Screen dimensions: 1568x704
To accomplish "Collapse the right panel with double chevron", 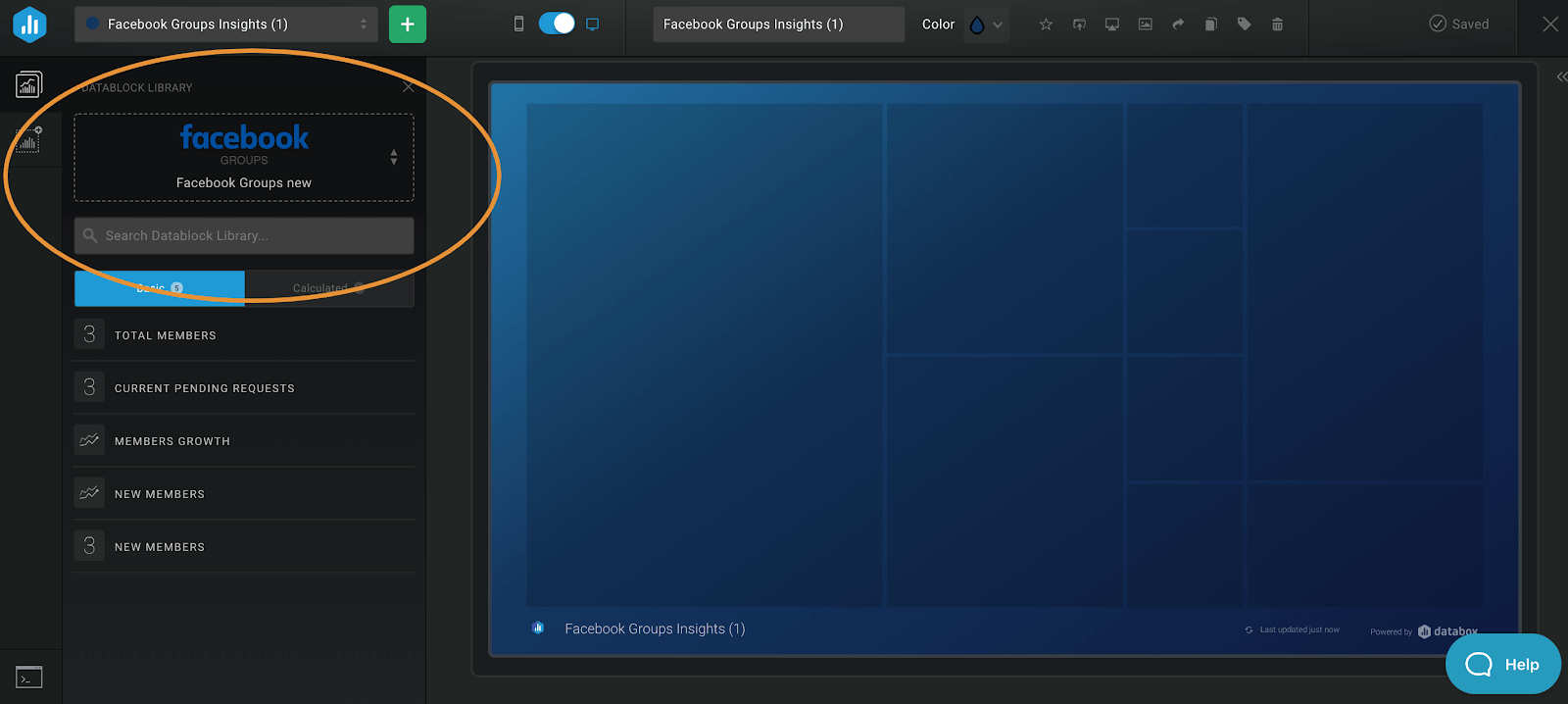I will tap(1561, 76).
